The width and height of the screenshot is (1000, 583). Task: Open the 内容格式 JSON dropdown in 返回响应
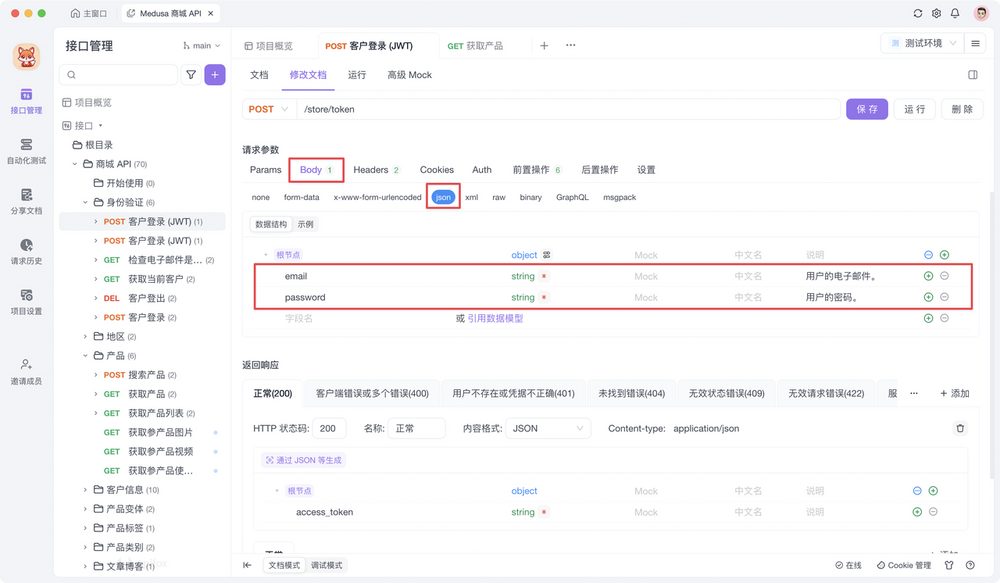pos(547,428)
